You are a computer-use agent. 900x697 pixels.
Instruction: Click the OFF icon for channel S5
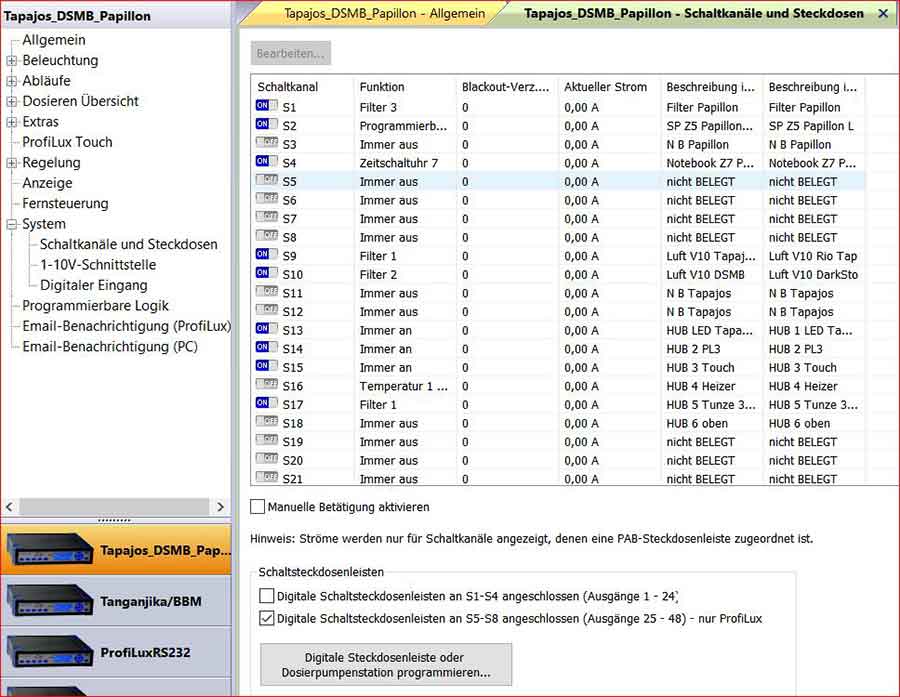click(266, 181)
